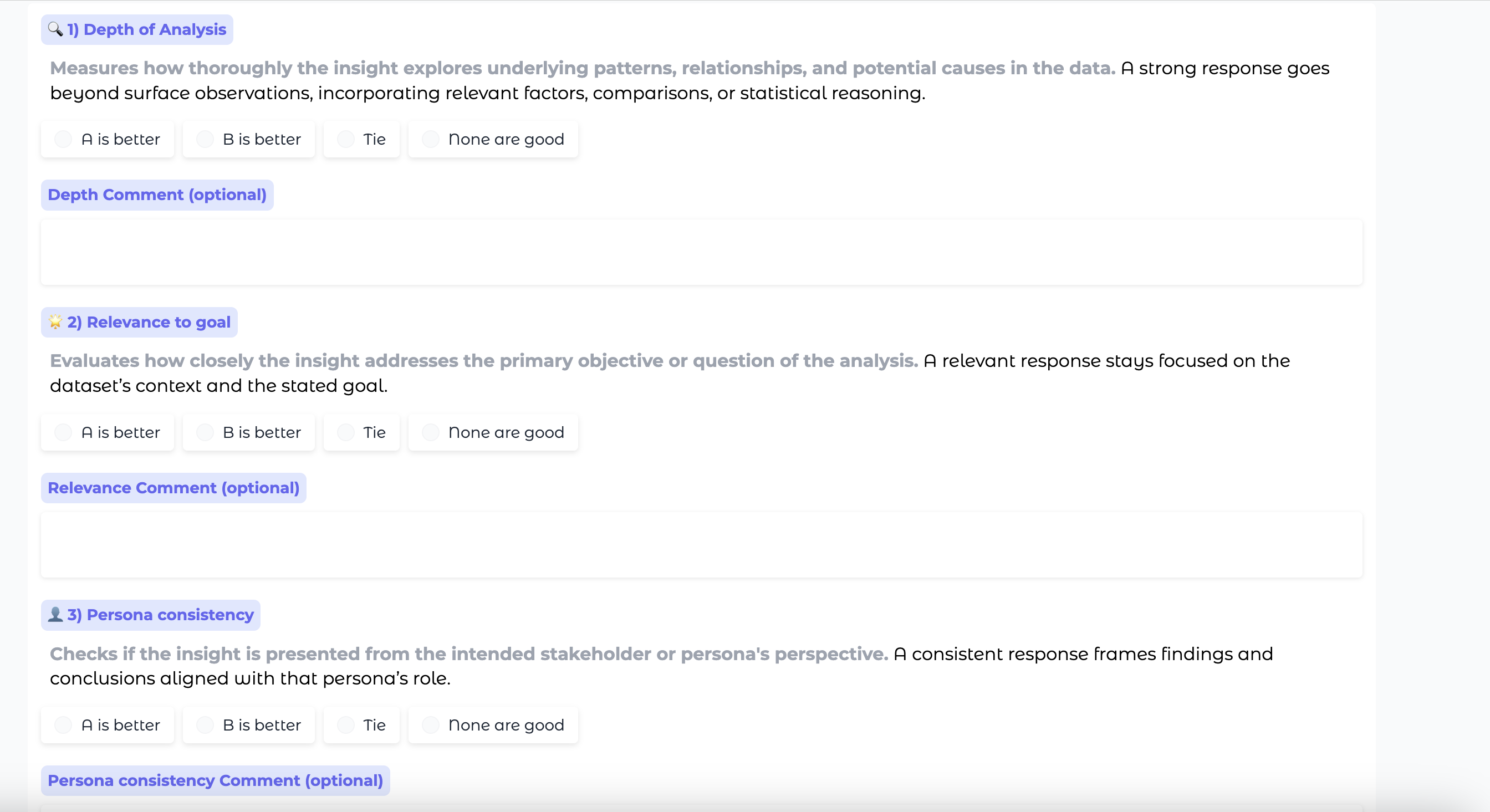Click the star icon beside Relevance to goal
Viewport: 1490px width, 812px height.
[x=55, y=321]
